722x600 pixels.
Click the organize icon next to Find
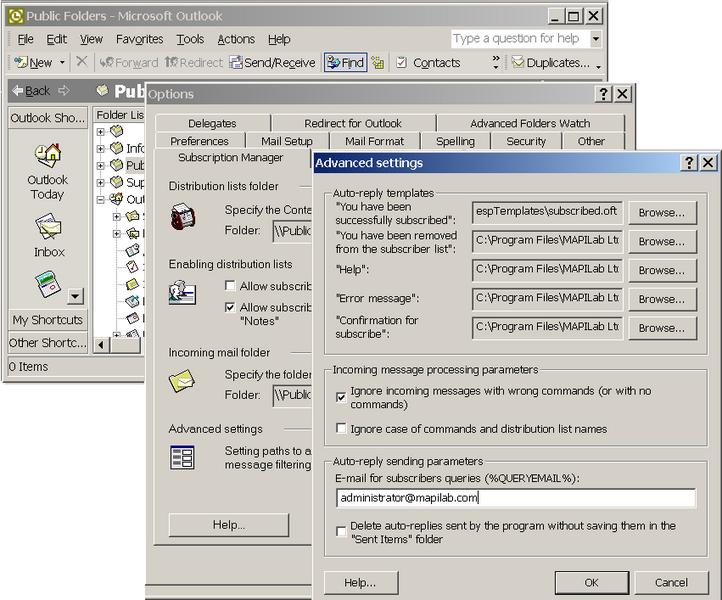pos(378,62)
